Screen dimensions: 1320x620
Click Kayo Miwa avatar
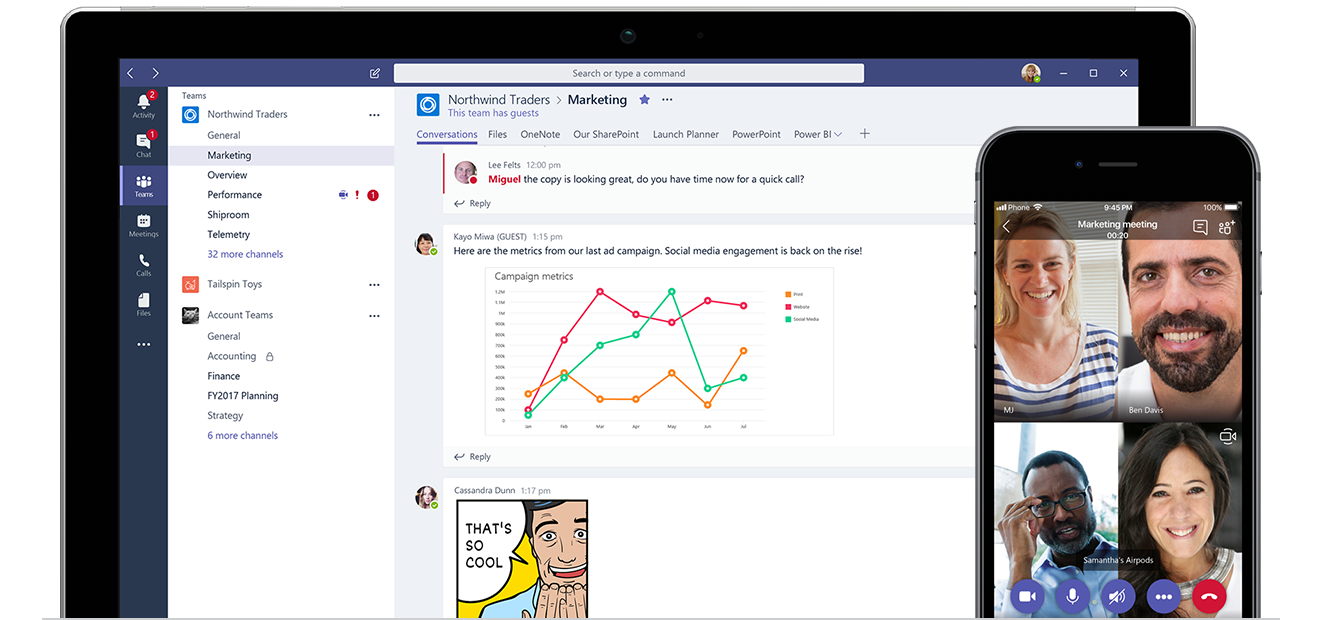coord(426,243)
